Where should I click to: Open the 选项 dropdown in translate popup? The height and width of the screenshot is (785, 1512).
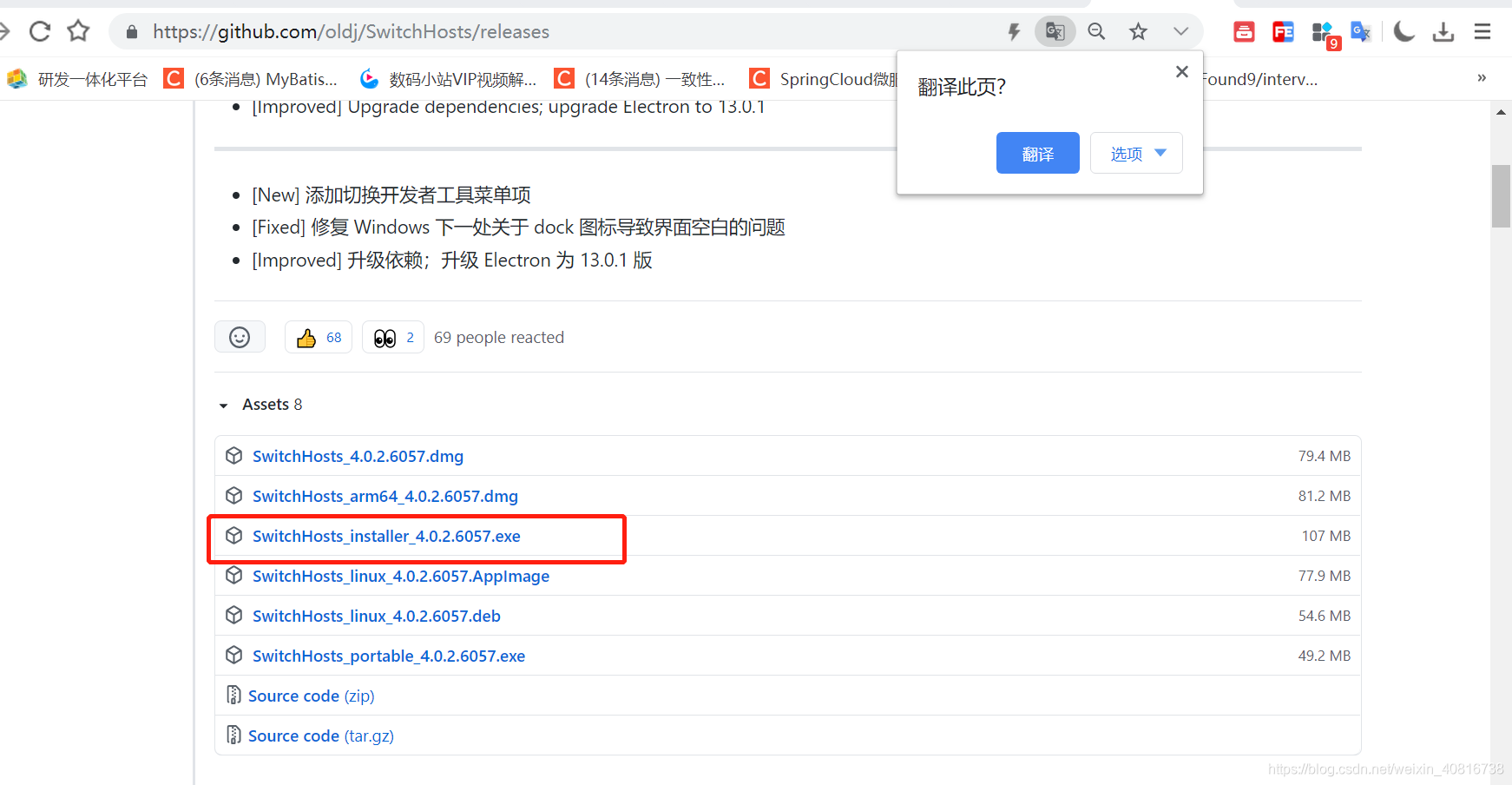[1136, 153]
